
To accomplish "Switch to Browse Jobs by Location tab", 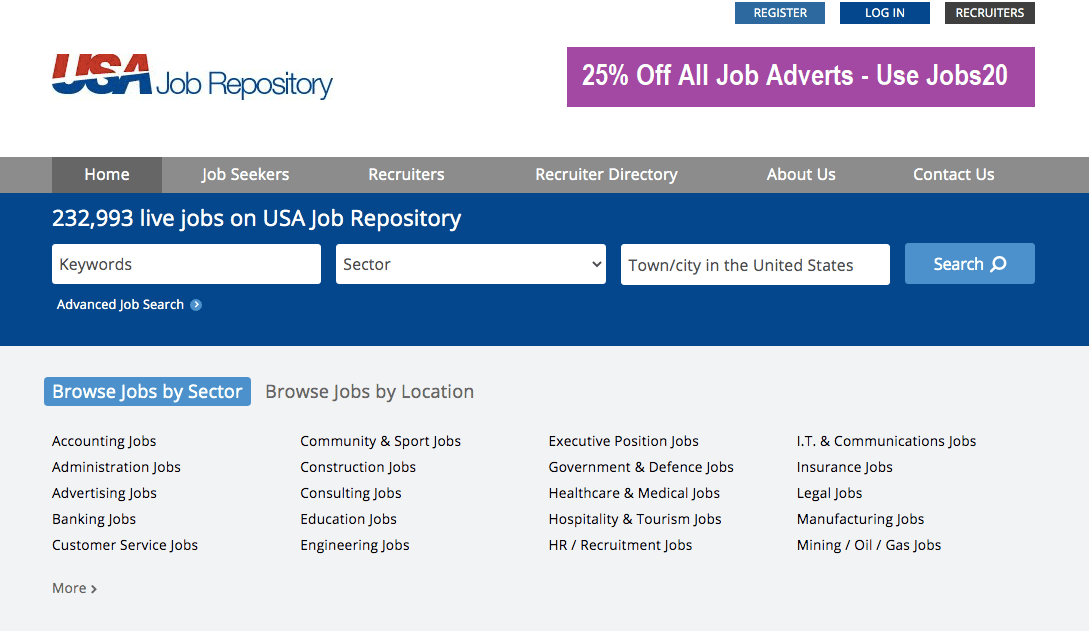I will pyautogui.click(x=369, y=392).
